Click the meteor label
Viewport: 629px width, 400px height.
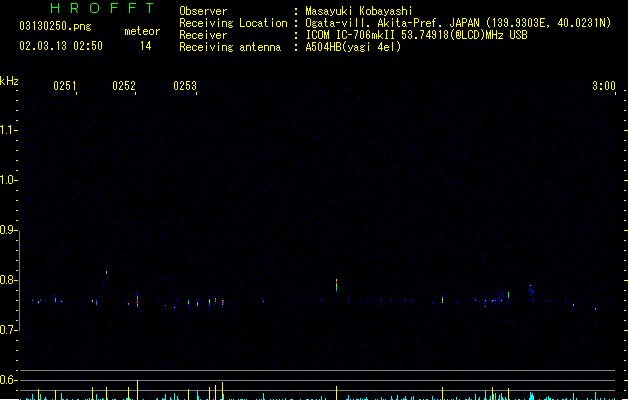click(x=142, y=31)
